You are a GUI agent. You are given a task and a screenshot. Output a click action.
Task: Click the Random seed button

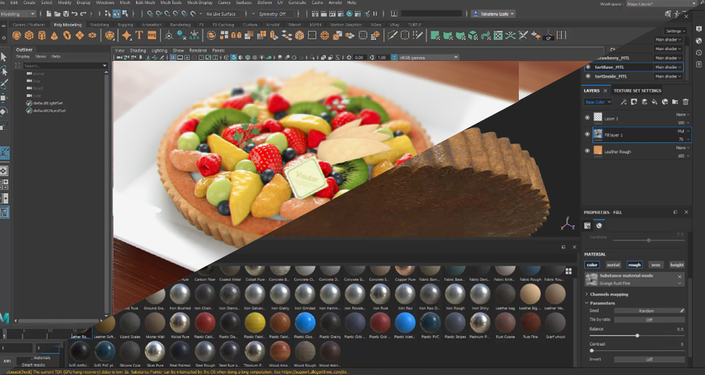click(x=646, y=311)
